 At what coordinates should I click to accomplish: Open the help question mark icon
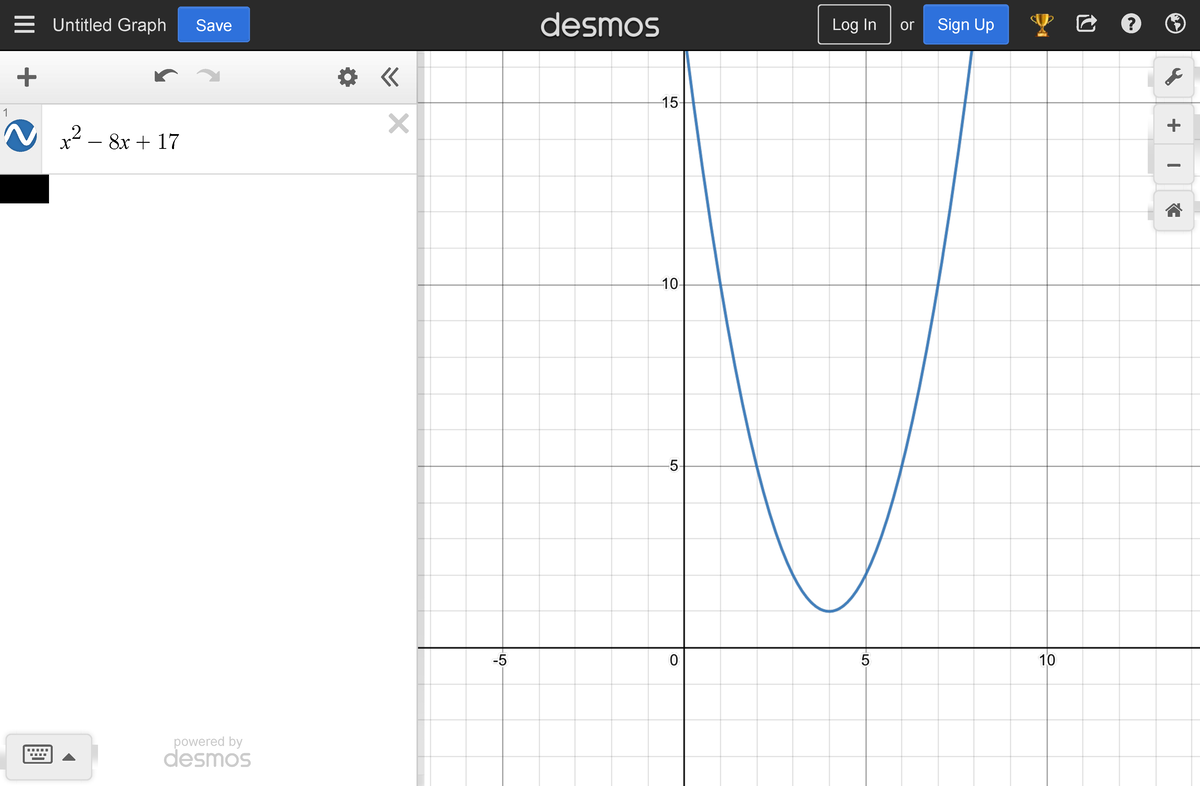click(x=1131, y=24)
